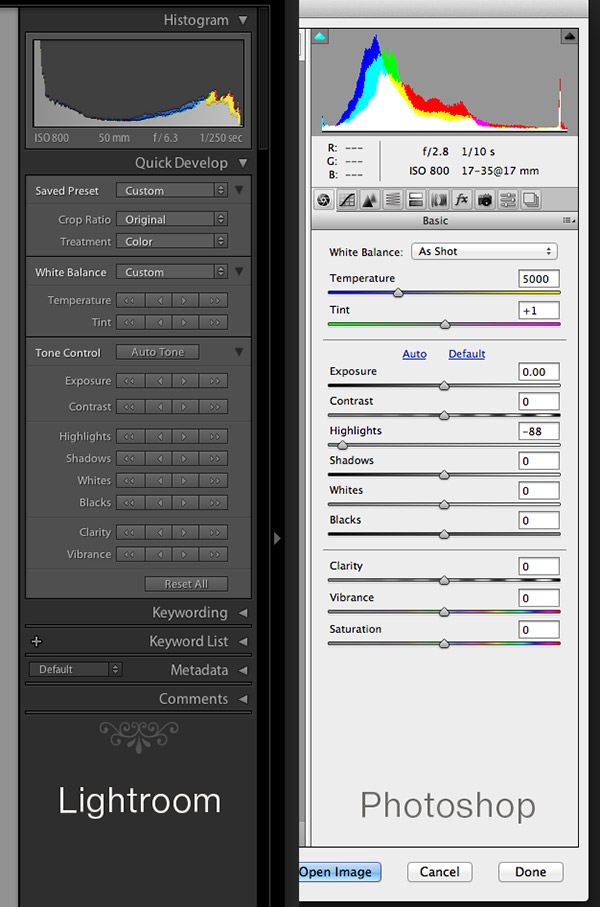Open the Split Toning tab icon
Screen dimensions: 600x907
(415, 200)
